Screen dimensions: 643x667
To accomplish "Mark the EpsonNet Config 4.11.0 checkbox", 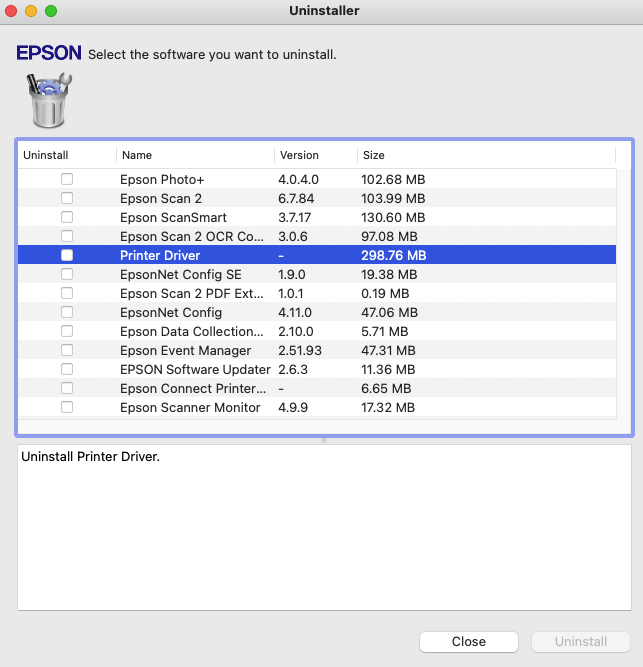I will point(67,312).
